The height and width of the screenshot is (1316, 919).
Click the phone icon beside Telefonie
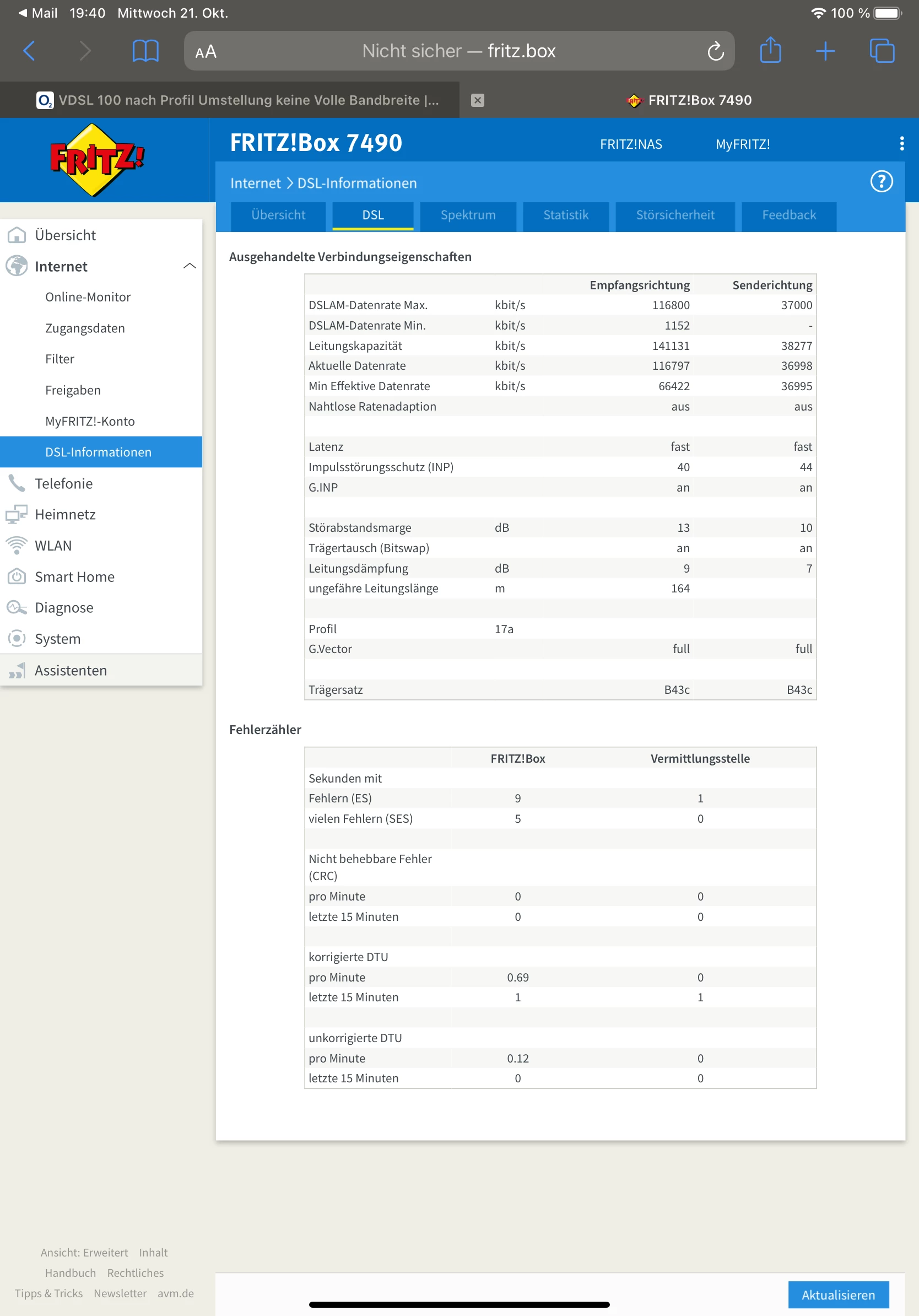click(x=17, y=483)
